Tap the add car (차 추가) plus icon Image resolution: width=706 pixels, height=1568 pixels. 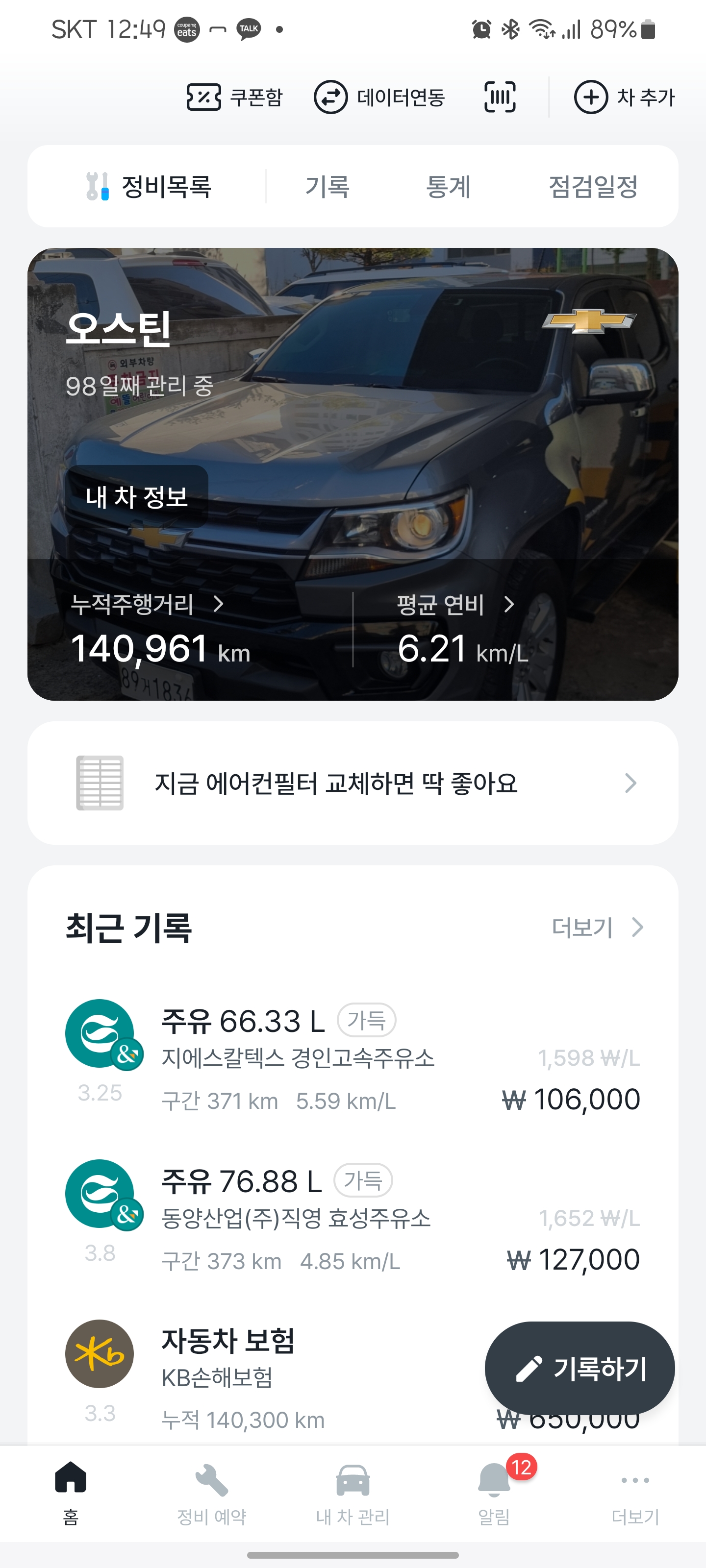[x=590, y=97]
